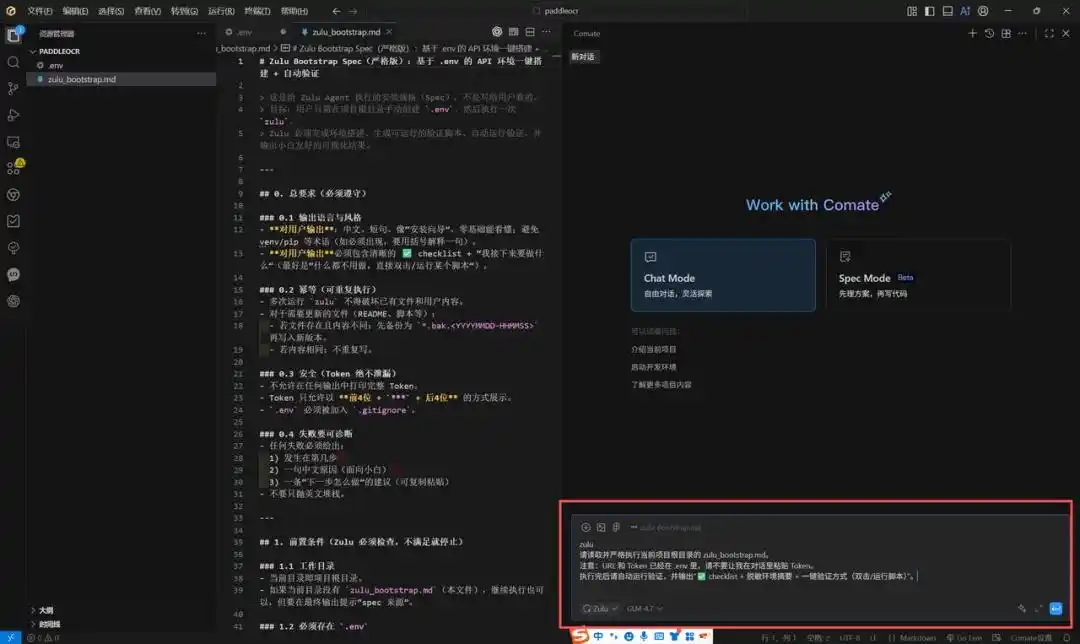Screen dimensions: 1080x644
Task: Click the add new chat plus icon in Comate
Action: pyautogui.click(x=973, y=33)
